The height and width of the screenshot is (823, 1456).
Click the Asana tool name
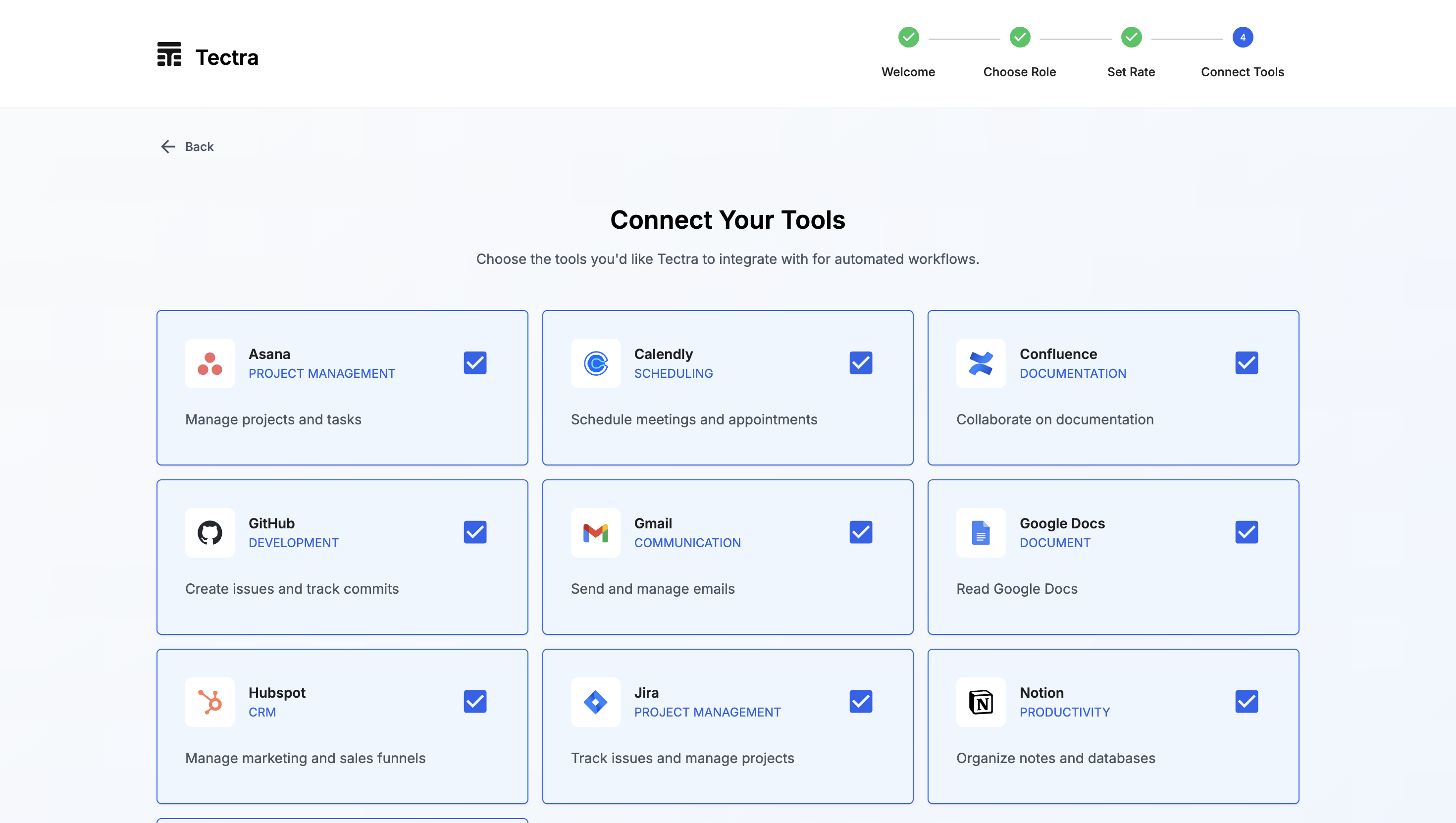tap(269, 354)
